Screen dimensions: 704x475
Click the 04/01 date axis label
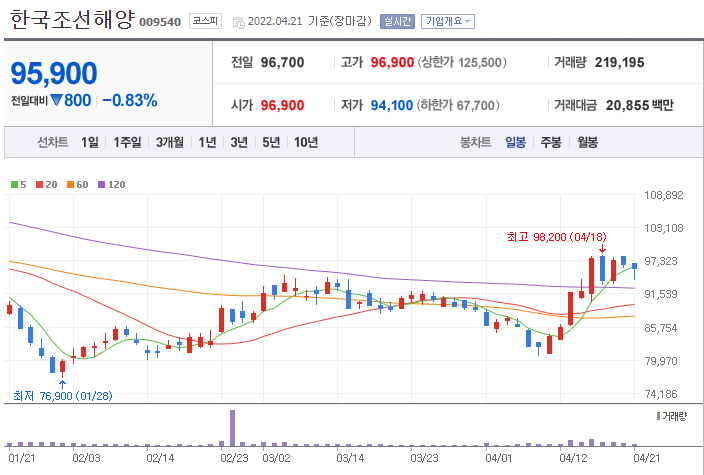(498, 458)
